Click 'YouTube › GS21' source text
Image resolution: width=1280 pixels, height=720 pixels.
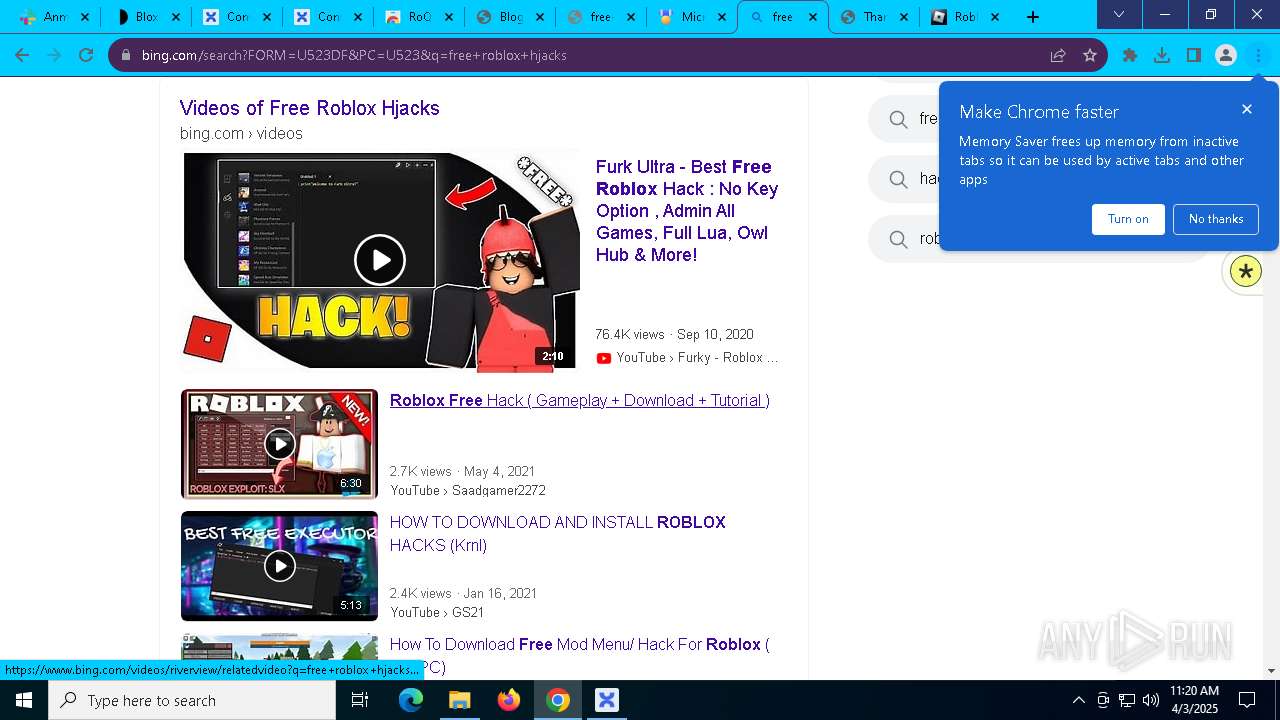[x=437, y=612]
